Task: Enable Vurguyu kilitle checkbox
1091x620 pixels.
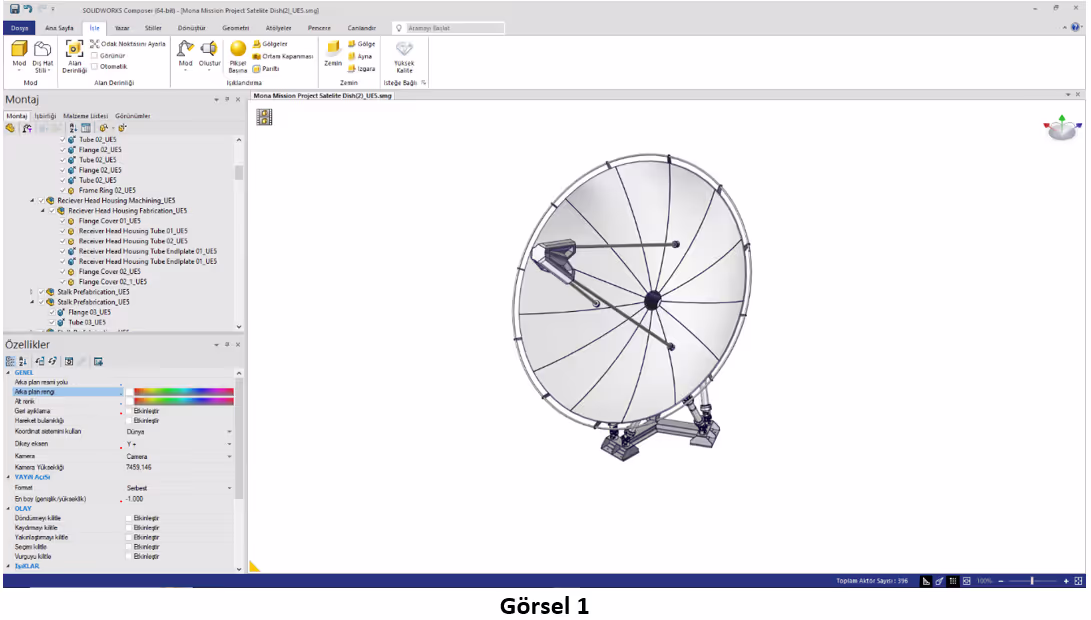Action: 129,557
